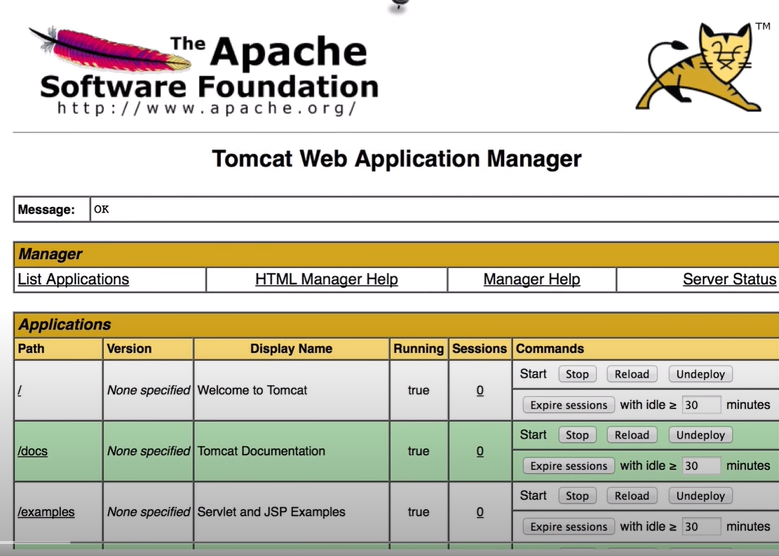Click the 'OK' message text

101,209
